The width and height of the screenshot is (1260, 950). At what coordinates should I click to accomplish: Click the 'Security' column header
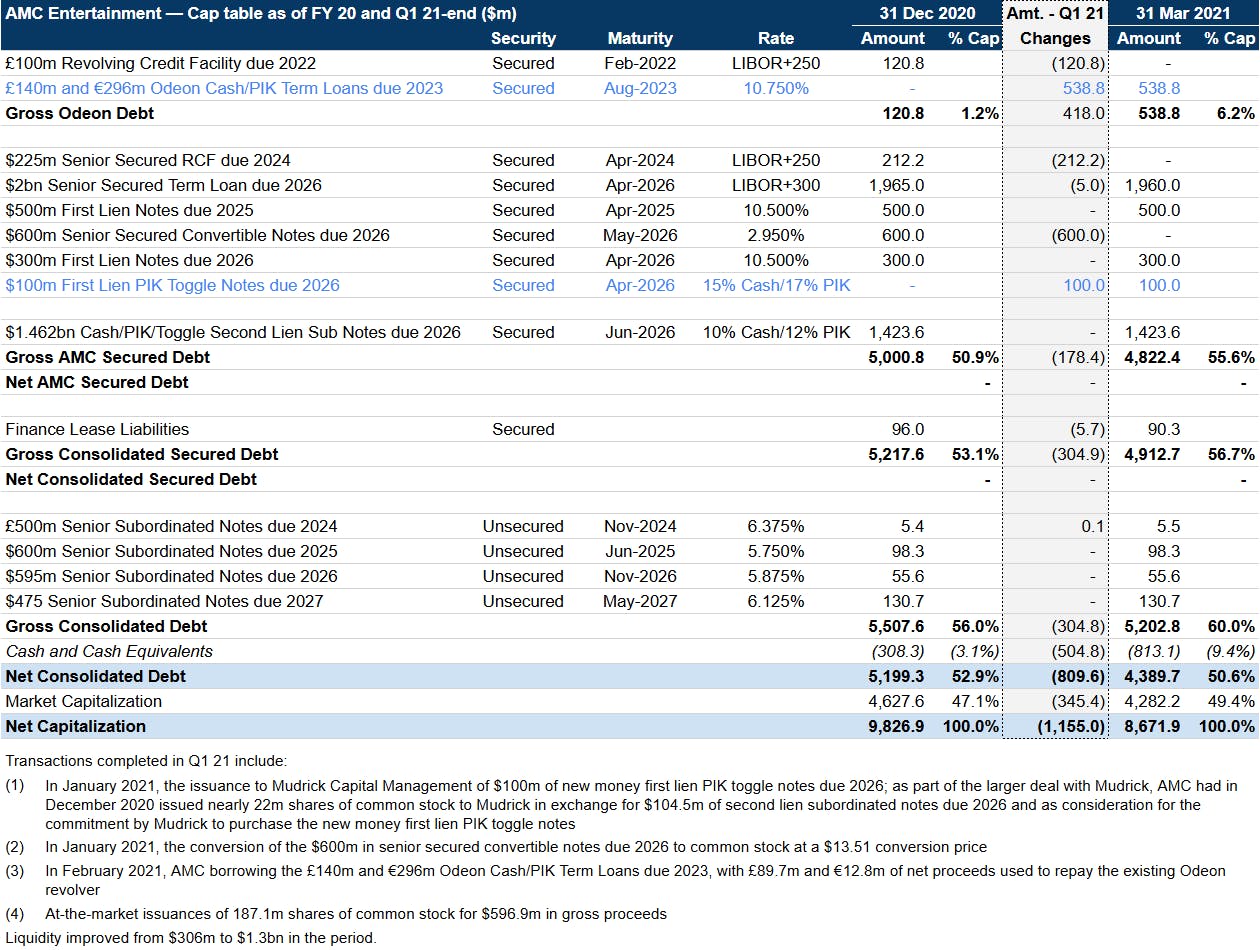coord(523,38)
